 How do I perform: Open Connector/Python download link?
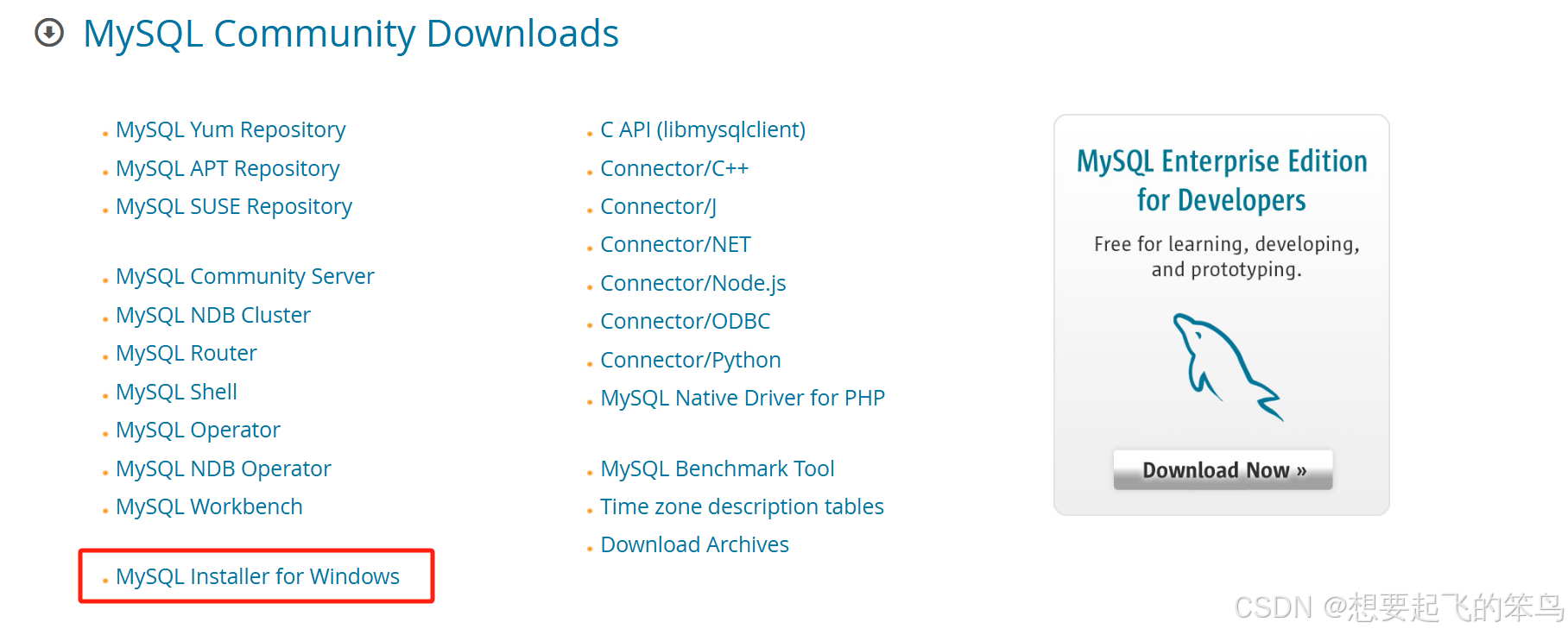(x=691, y=360)
